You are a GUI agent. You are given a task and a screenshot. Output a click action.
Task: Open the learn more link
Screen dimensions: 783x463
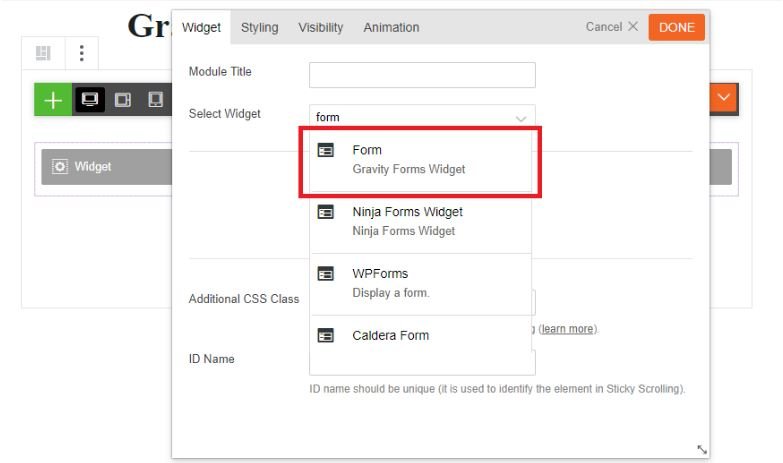568,329
